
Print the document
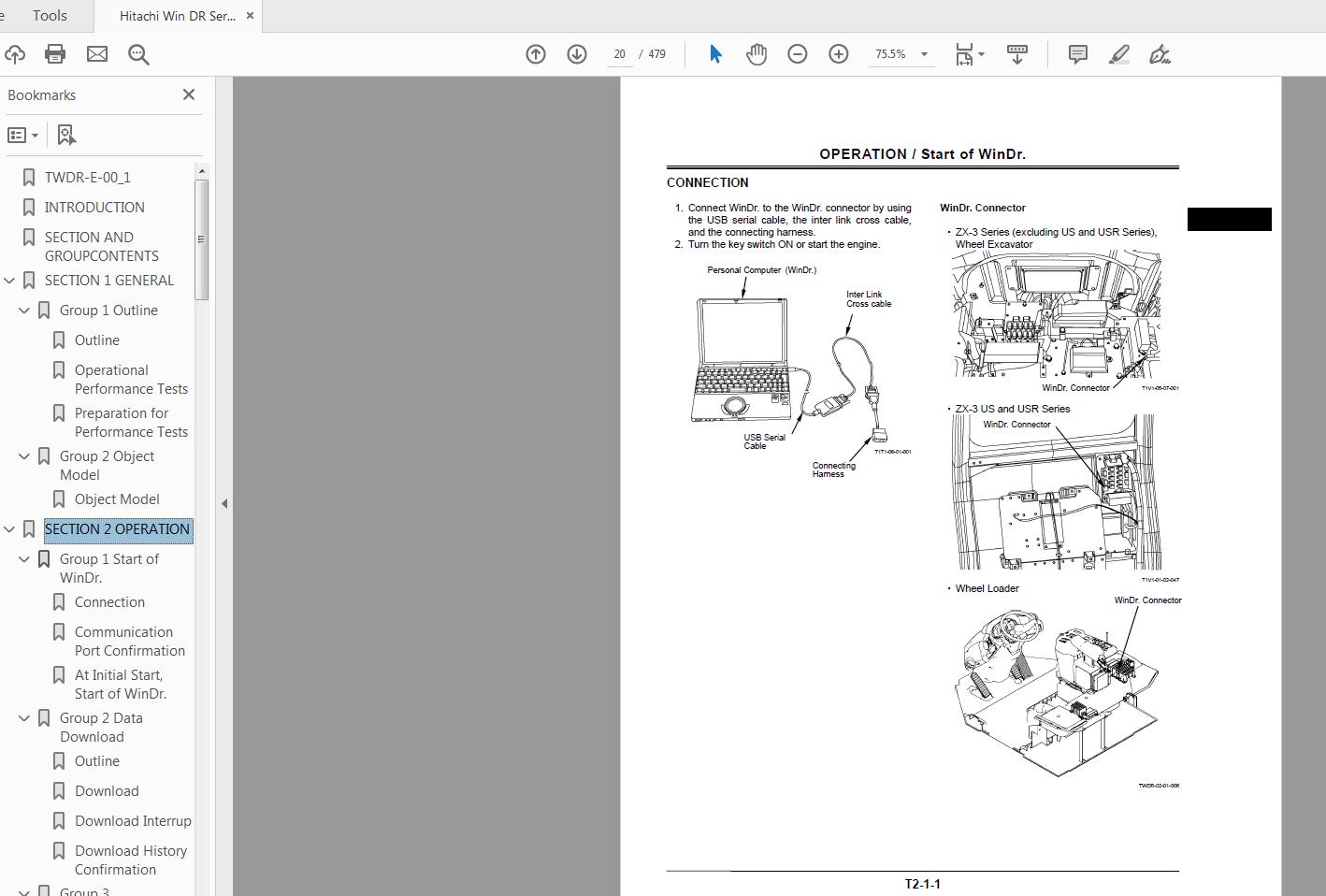(55, 53)
